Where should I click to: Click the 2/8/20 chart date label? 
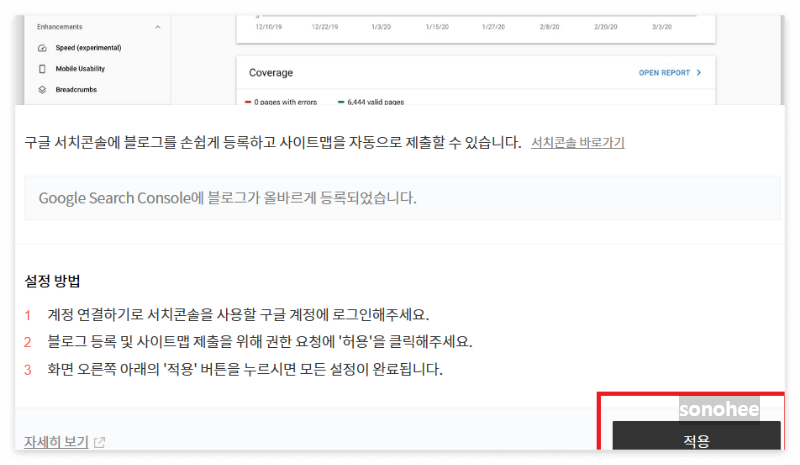coord(549,27)
